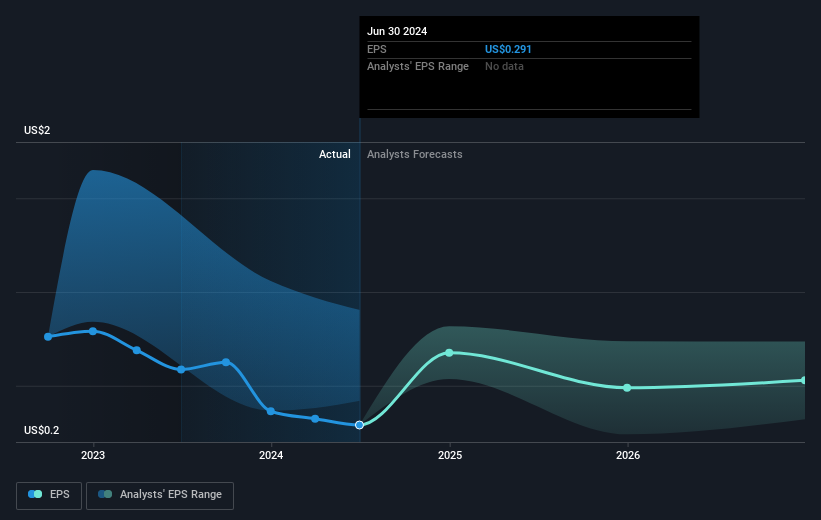Click the 'Analysts' EPS Range' tooltip row label

(418, 66)
